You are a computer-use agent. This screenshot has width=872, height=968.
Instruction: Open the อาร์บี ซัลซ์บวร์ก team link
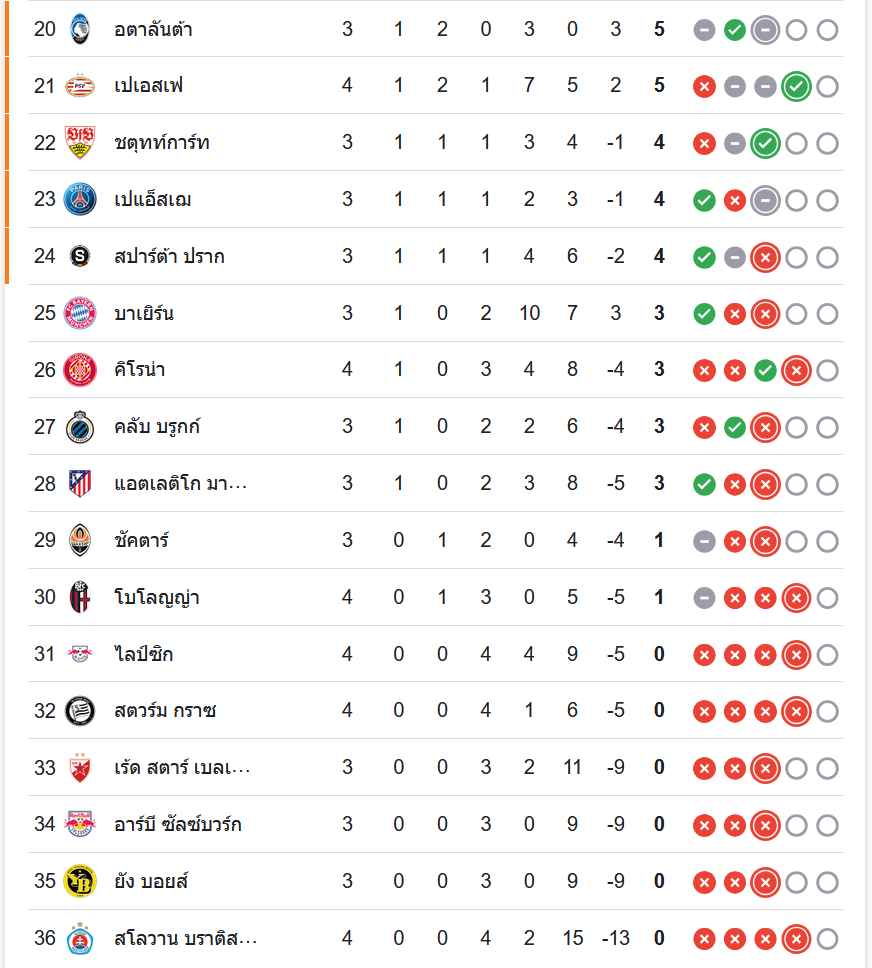pyautogui.click(x=177, y=825)
